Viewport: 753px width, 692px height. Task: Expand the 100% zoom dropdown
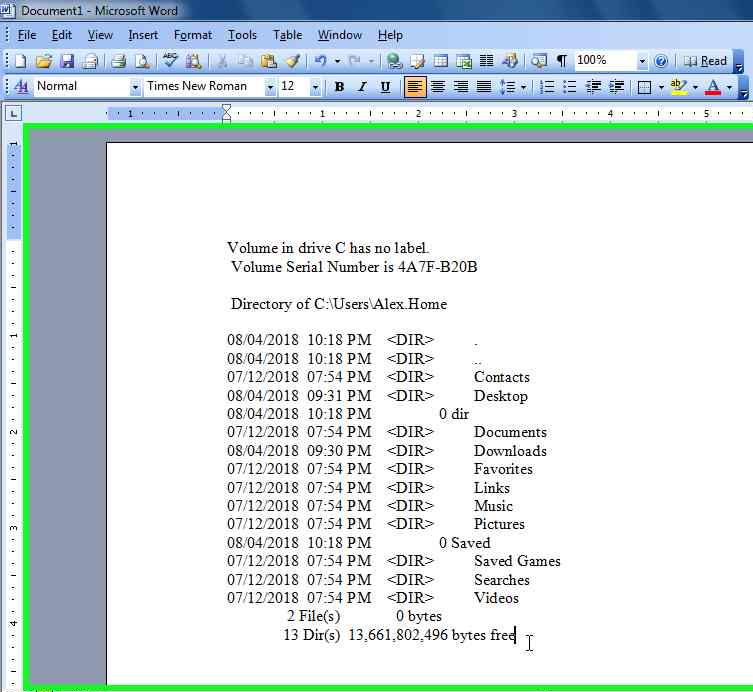[642, 61]
